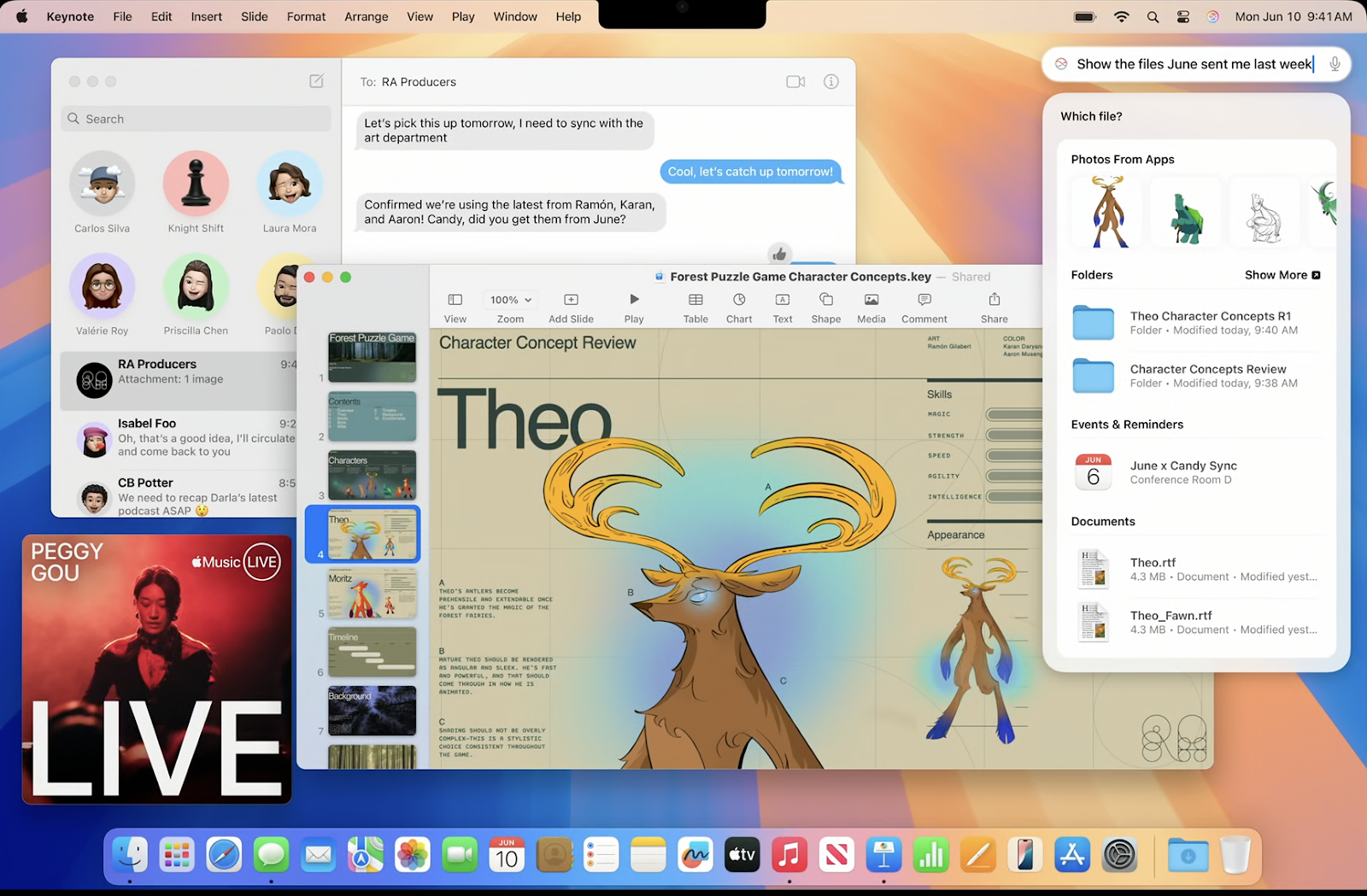
Task: Open the Chart insertion tool
Action: pyautogui.click(x=738, y=305)
